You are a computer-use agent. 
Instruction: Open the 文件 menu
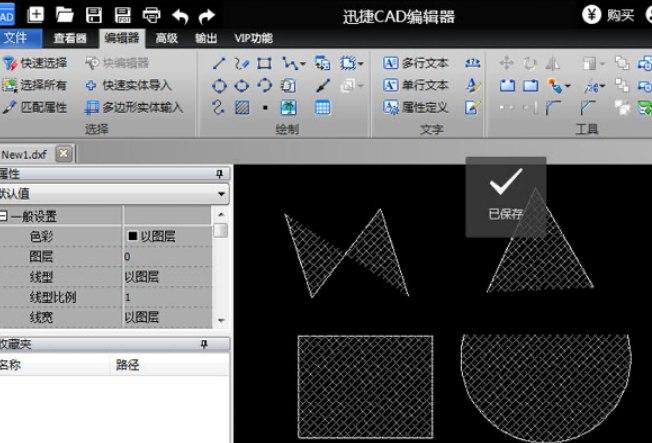click(x=16, y=38)
